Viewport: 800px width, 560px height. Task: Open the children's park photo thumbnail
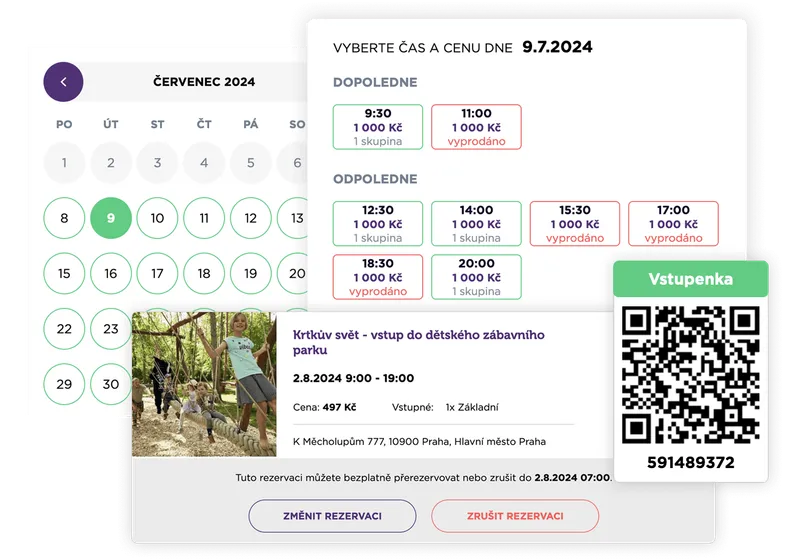204,384
